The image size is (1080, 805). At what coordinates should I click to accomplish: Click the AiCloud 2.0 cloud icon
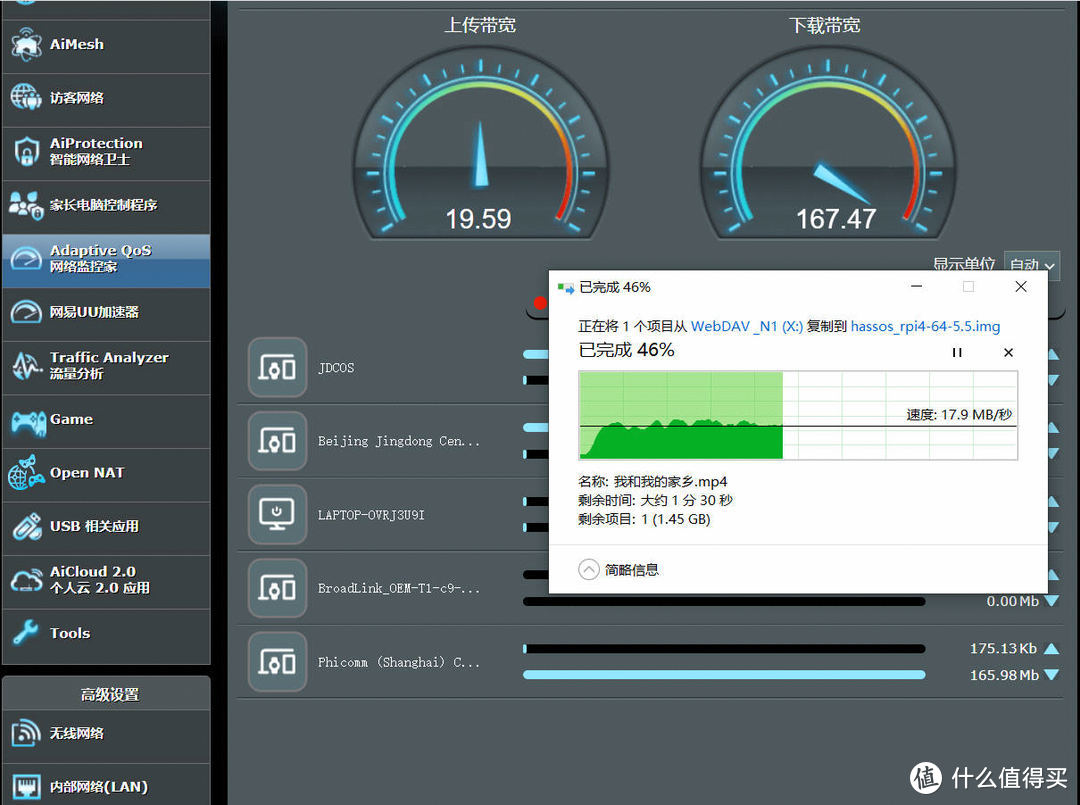pos(26,581)
